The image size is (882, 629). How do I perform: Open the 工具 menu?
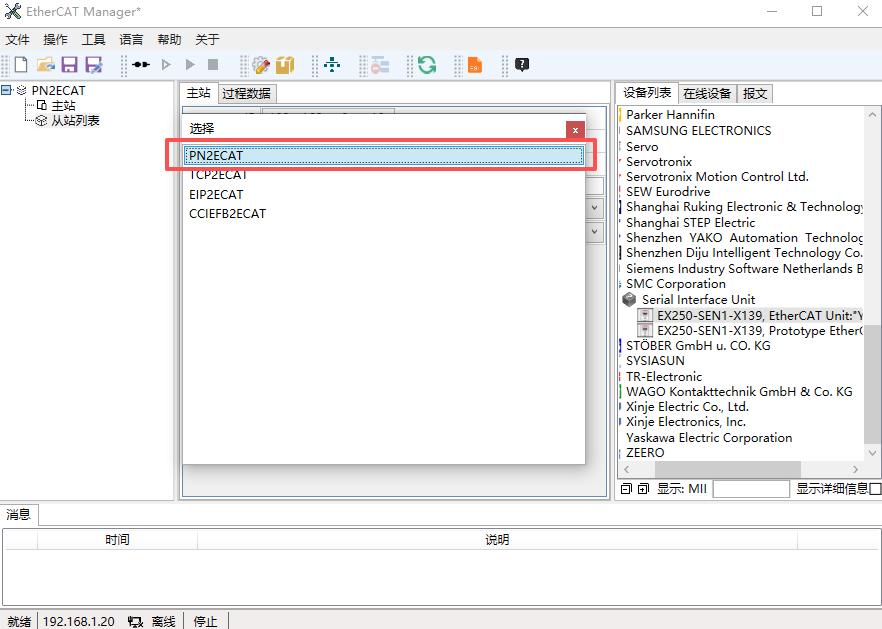click(93, 39)
